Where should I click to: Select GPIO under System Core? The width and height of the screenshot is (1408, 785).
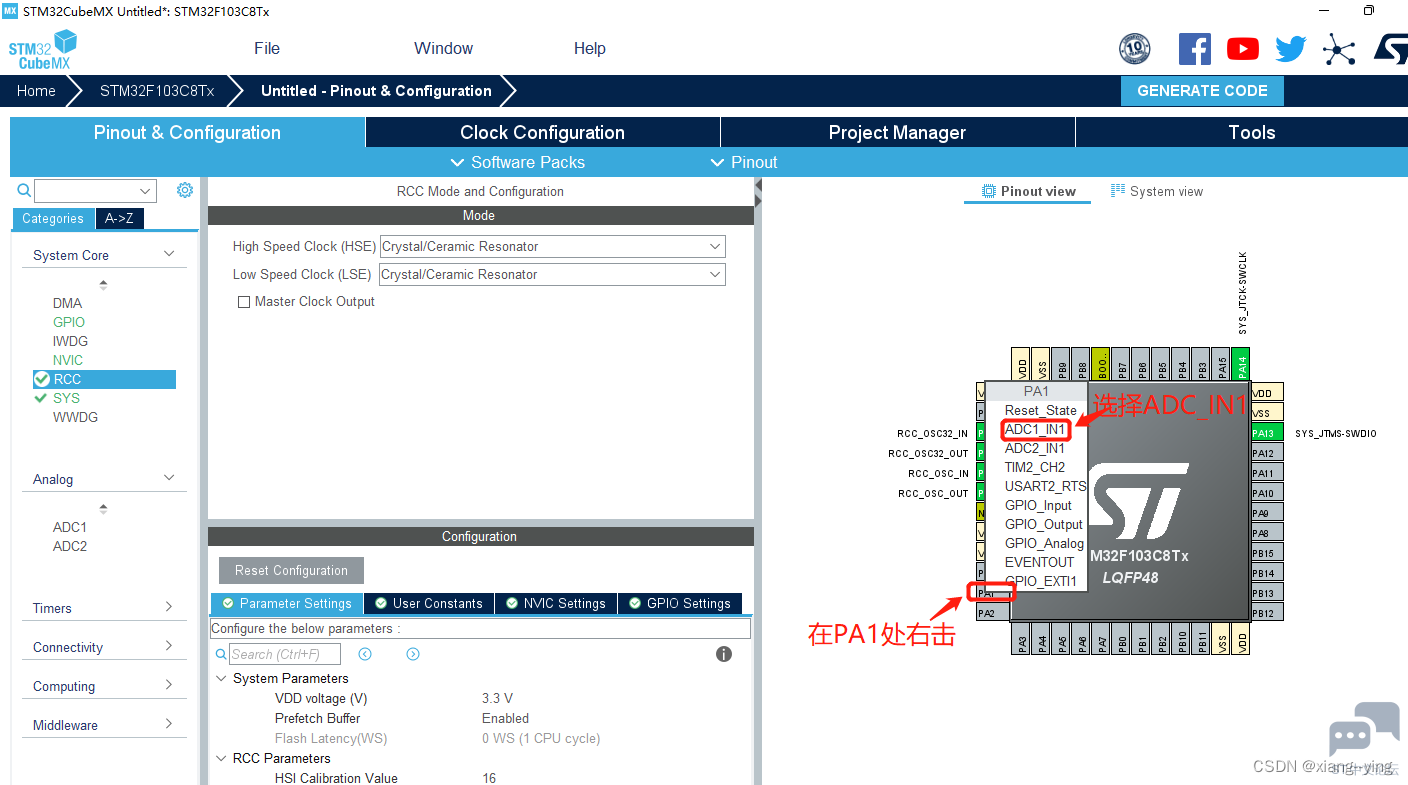click(x=69, y=322)
